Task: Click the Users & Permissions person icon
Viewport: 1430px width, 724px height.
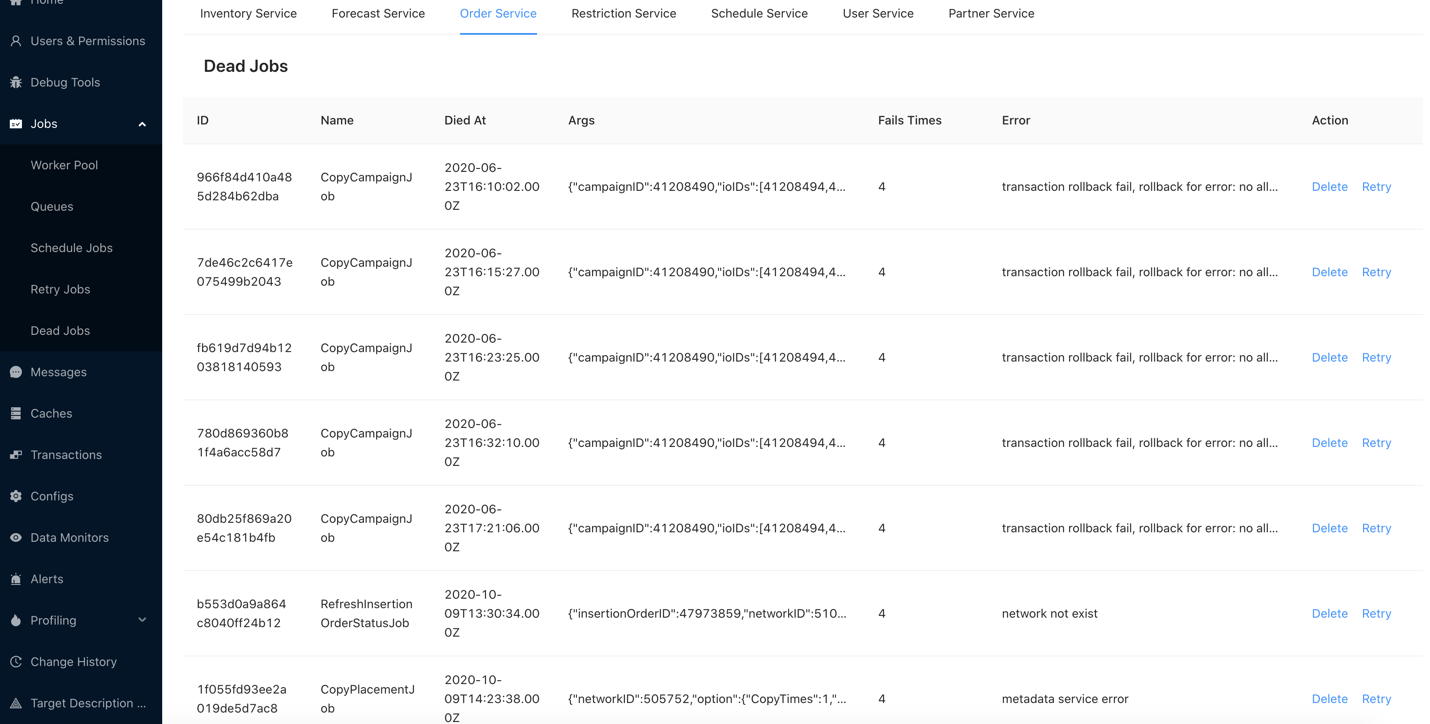Action: click(16, 41)
